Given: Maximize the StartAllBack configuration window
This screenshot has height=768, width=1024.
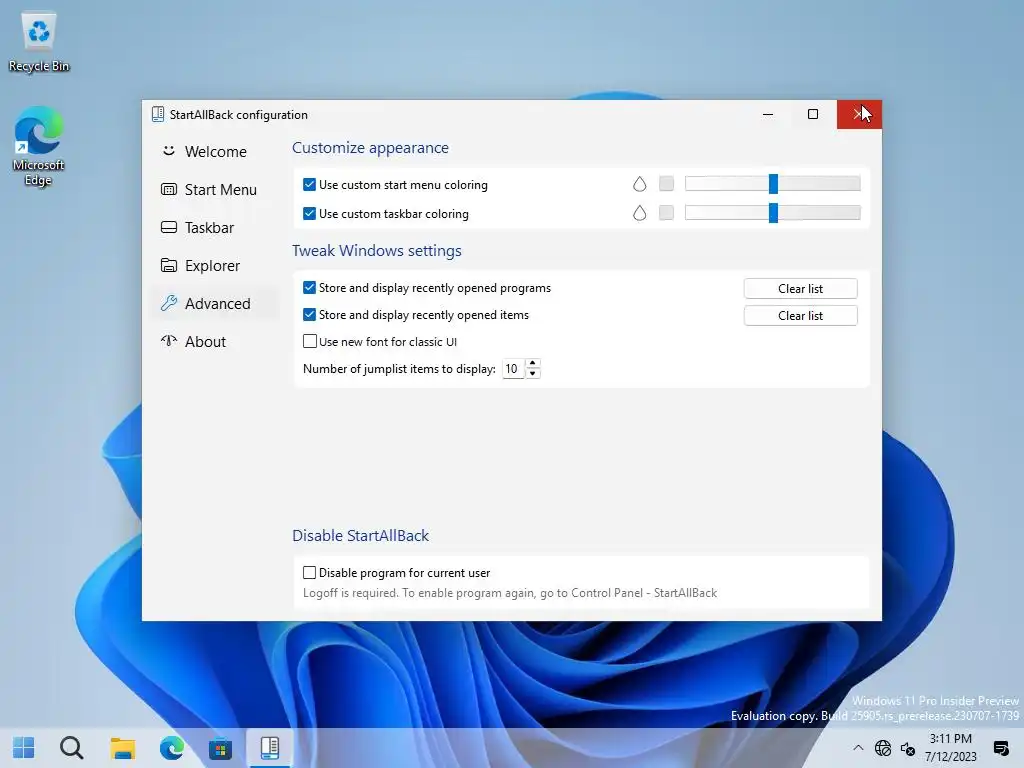Looking at the screenshot, I should (x=812, y=114).
